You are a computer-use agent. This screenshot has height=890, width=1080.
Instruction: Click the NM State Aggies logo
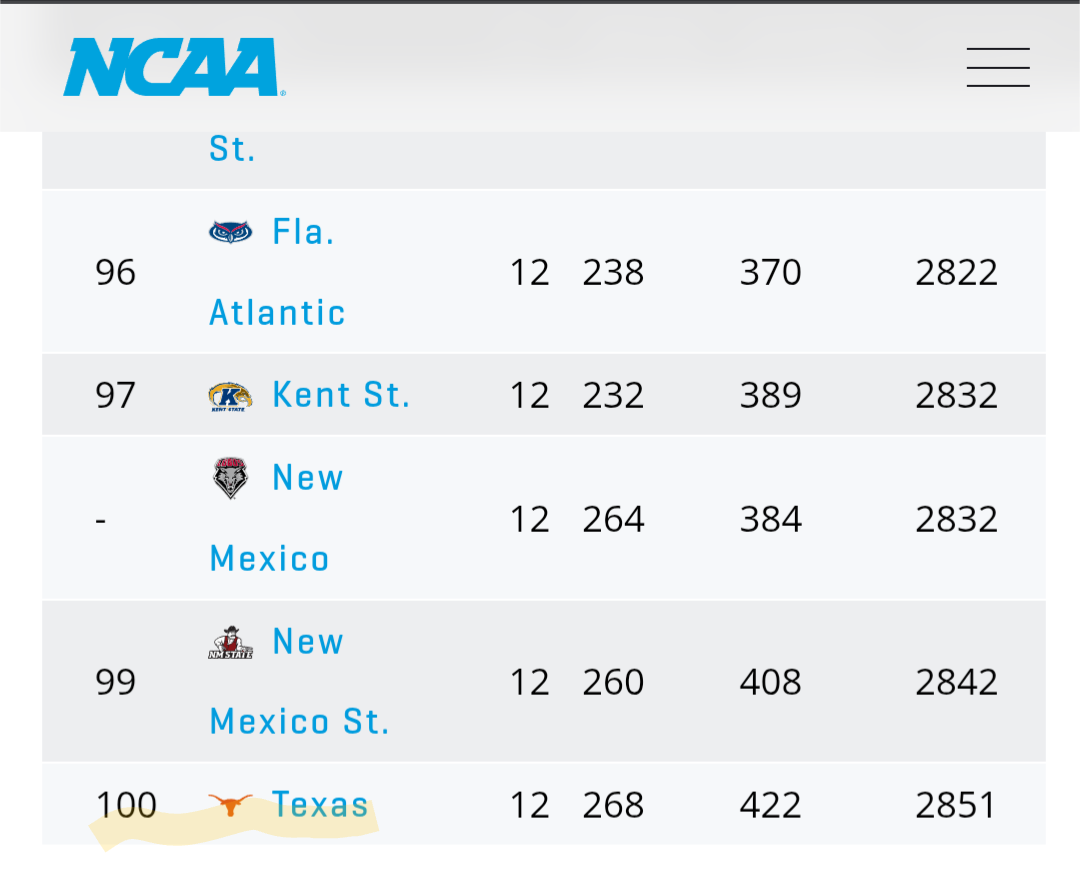[231, 642]
